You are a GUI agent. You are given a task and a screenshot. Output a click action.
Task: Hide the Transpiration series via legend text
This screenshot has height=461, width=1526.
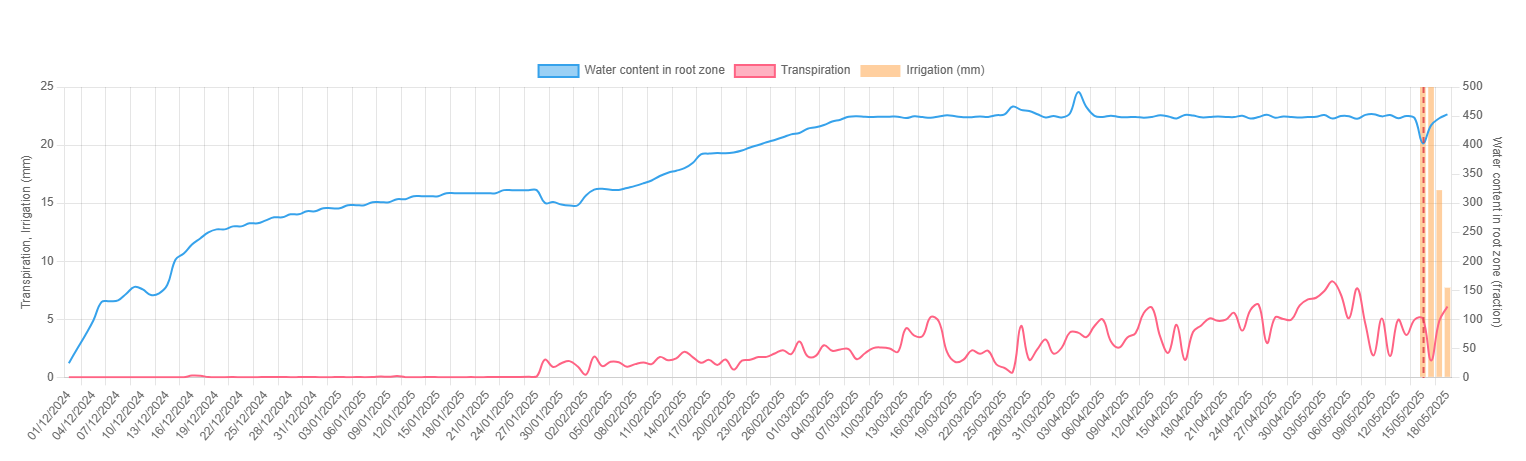[x=815, y=70]
